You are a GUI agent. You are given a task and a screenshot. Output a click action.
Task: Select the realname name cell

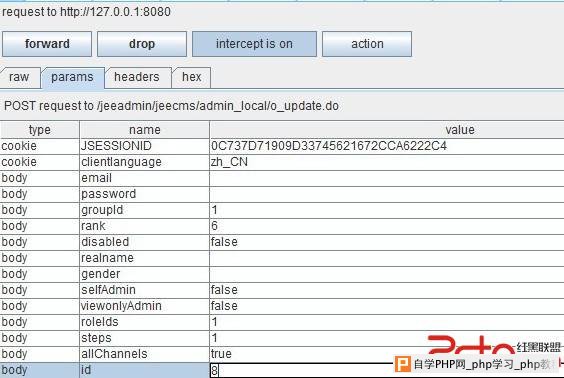tap(144, 258)
